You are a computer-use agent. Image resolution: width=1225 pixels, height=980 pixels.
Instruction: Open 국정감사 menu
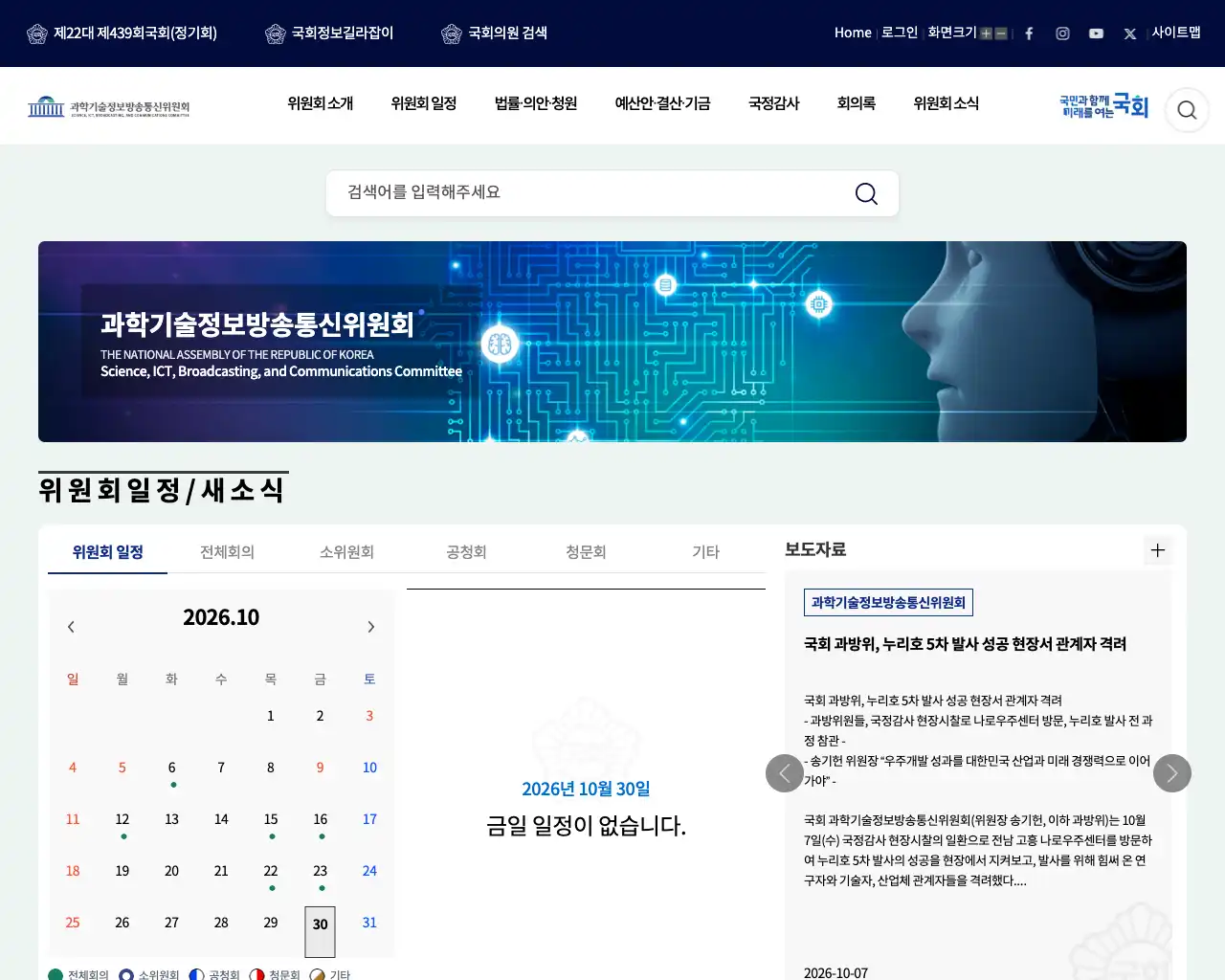click(774, 103)
